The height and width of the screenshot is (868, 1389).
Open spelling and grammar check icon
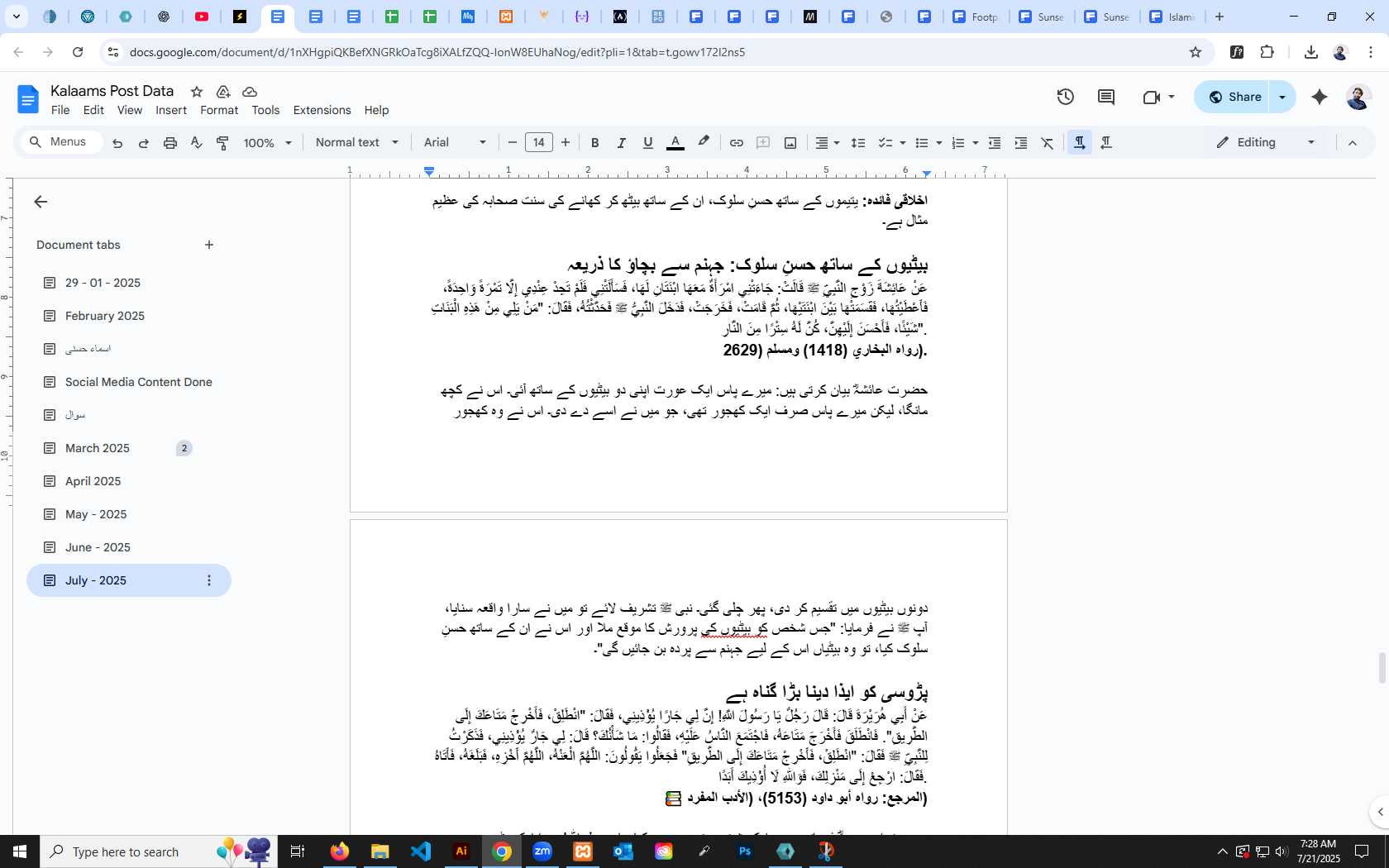(x=196, y=143)
